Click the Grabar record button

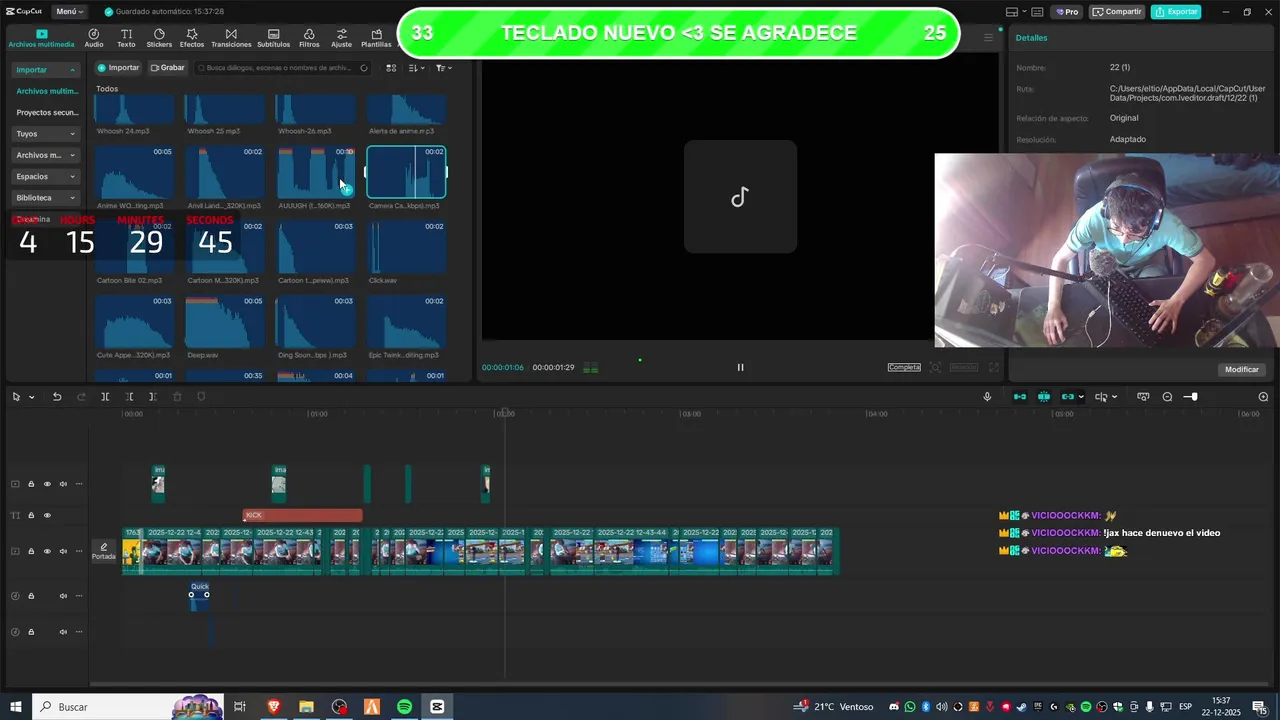point(168,68)
